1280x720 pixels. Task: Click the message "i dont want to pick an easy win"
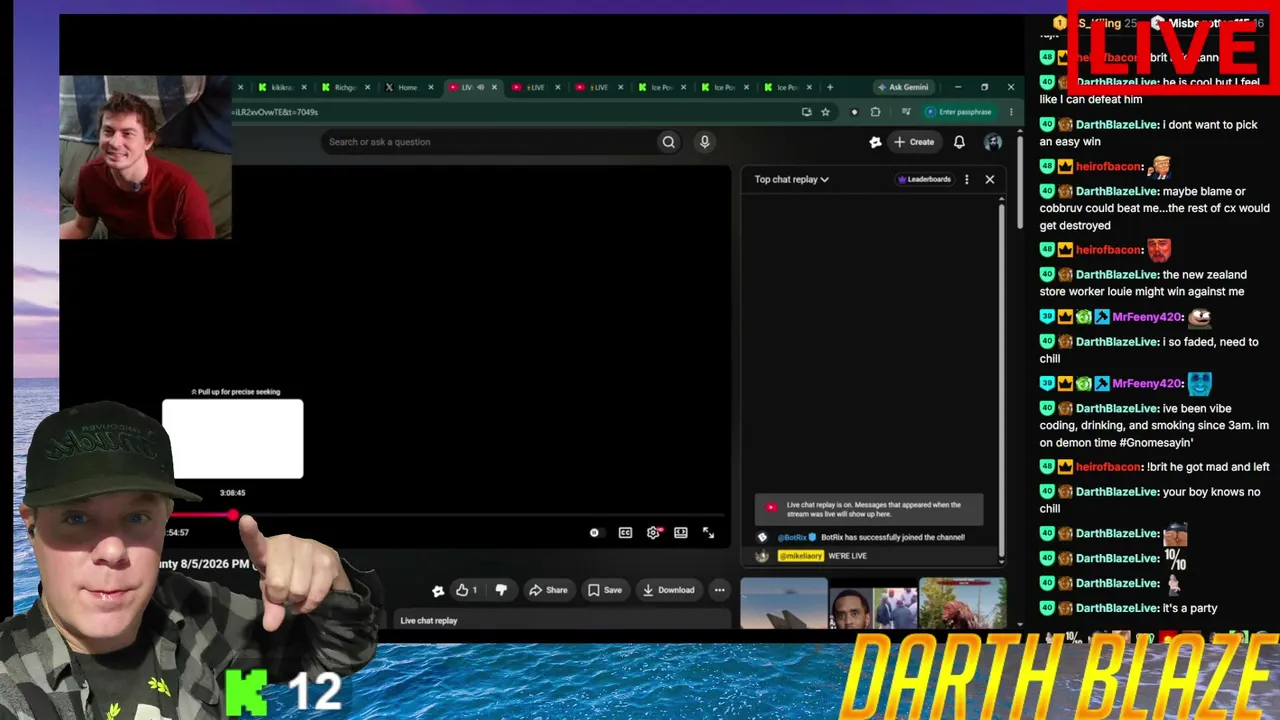(x=1147, y=133)
